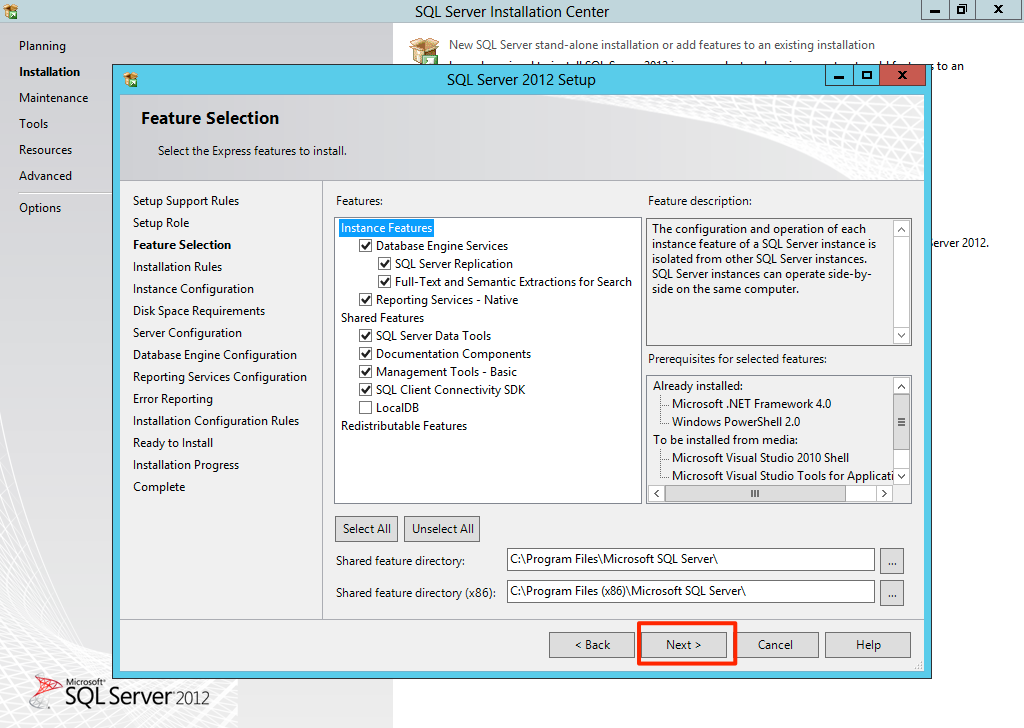Click New SQL Server stand-alone installation link
1024x728 pixels.
(x=662, y=45)
